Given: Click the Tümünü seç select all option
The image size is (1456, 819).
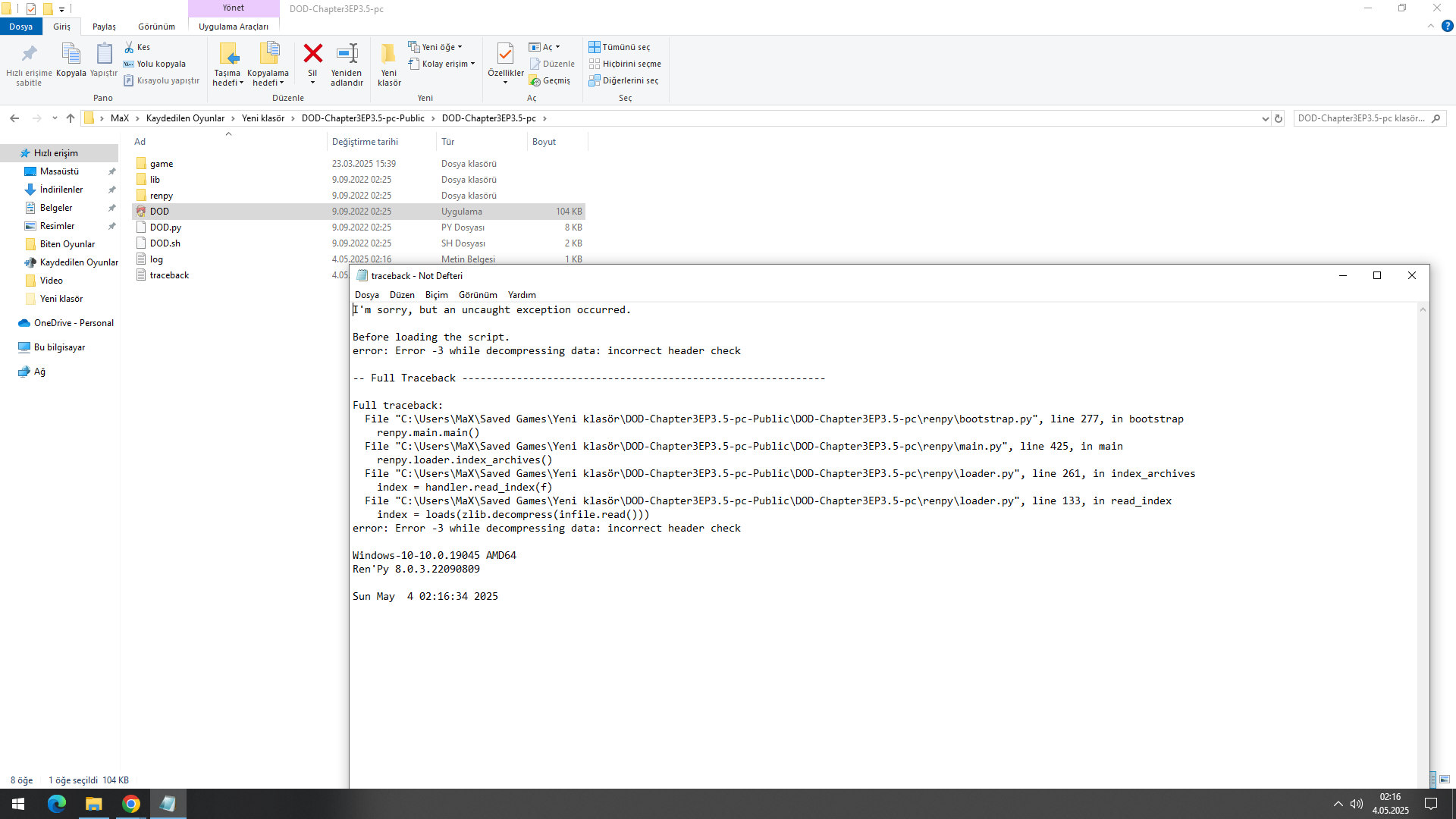Looking at the screenshot, I should click(620, 47).
